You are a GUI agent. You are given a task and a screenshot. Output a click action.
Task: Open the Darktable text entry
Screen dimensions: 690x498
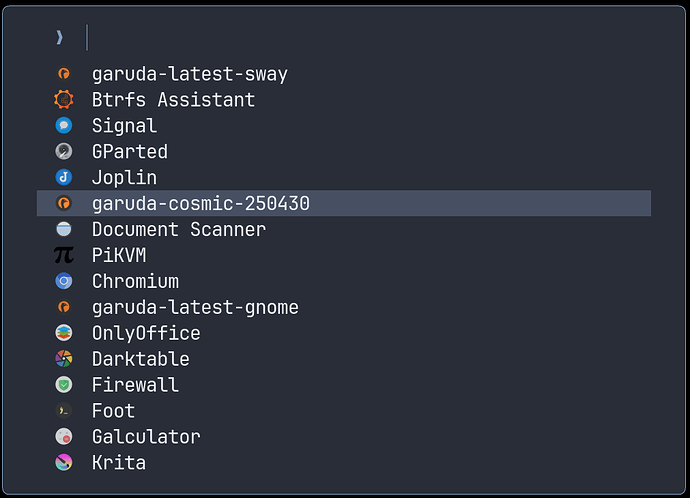141,359
